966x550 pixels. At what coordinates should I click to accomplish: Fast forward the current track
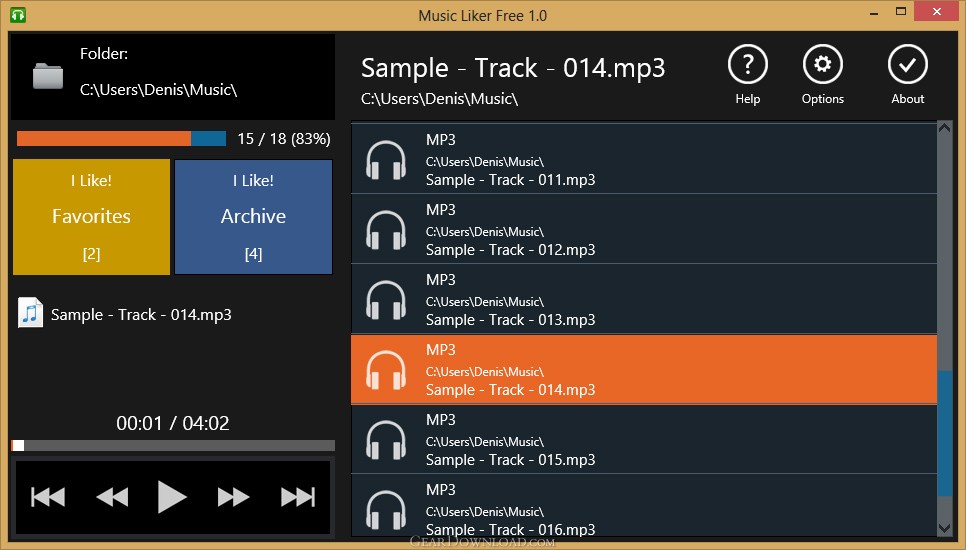pyautogui.click(x=233, y=496)
